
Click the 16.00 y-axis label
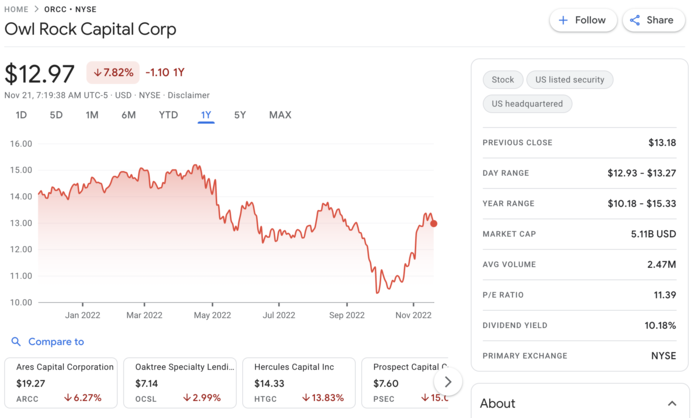click(21, 144)
